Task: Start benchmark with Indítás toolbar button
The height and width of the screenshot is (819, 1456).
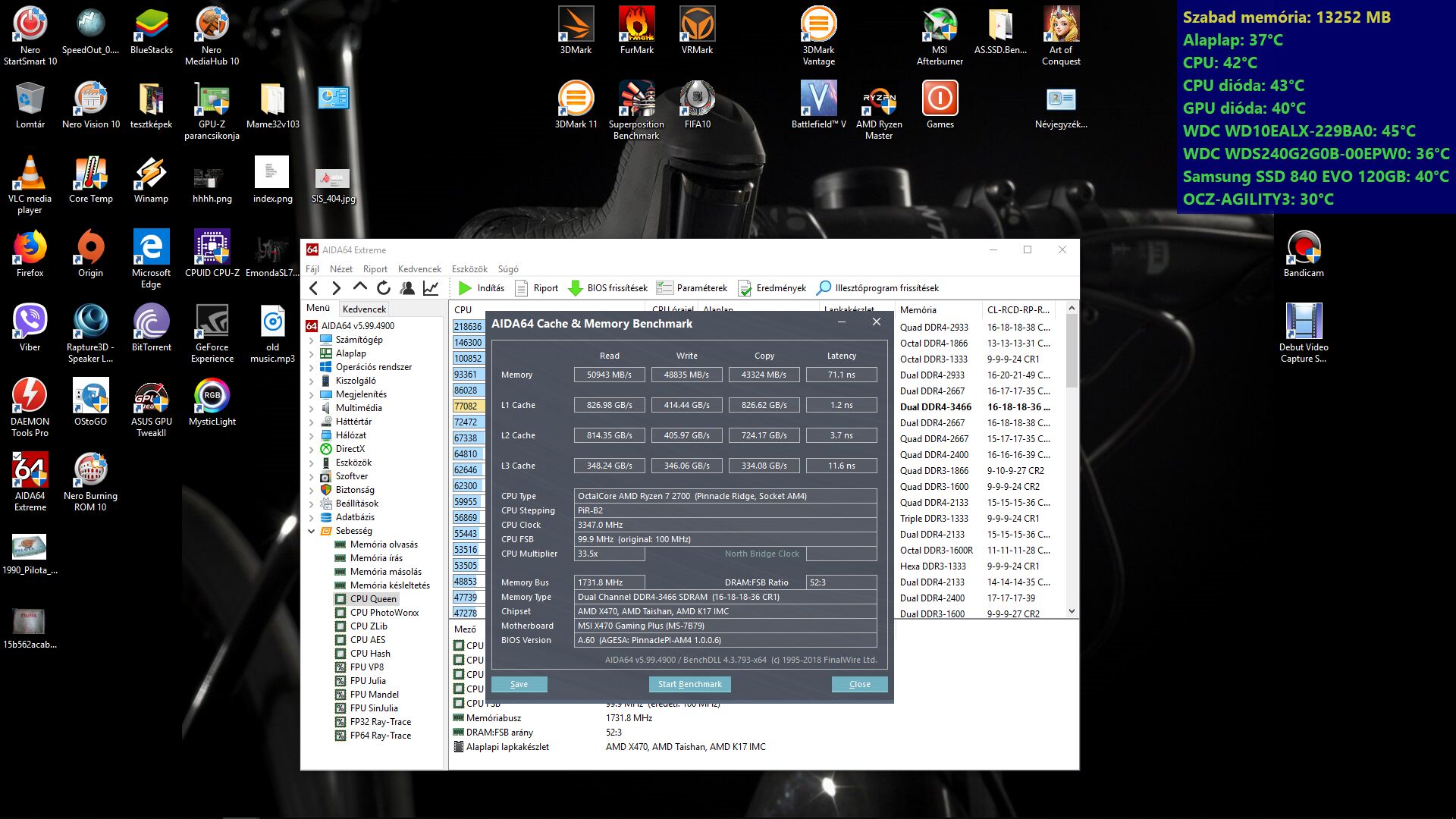Action: pyautogui.click(x=482, y=288)
